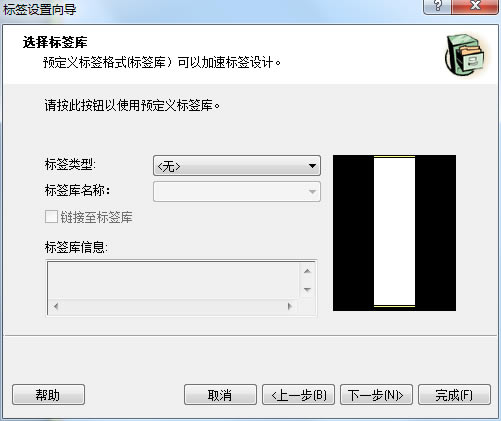The width and height of the screenshot is (501, 421).
Task: Toggle the 链接至标签库 checkbox
Action: (51, 217)
